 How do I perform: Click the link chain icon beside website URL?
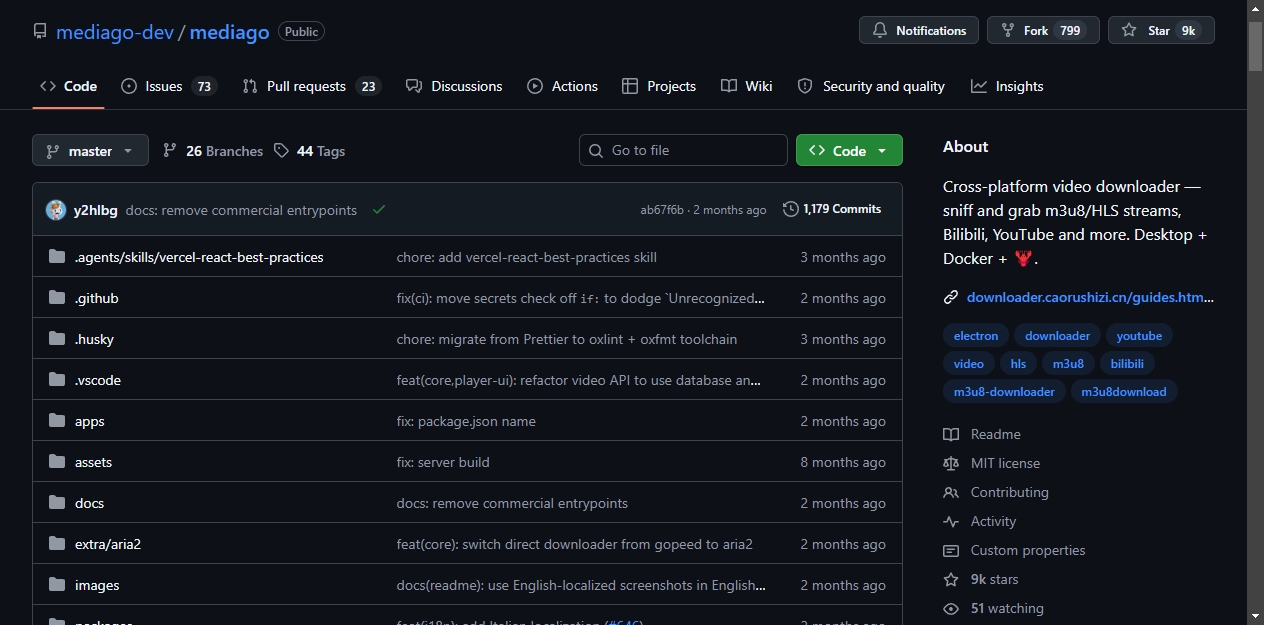click(x=951, y=297)
